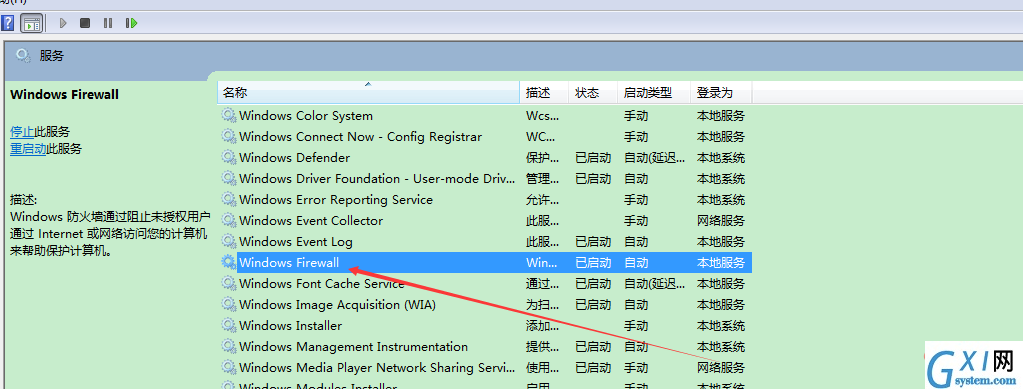Sort by the 登录为 column header
Image resolution: width=1023 pixels, height=389 pixels.
point(721,93)
